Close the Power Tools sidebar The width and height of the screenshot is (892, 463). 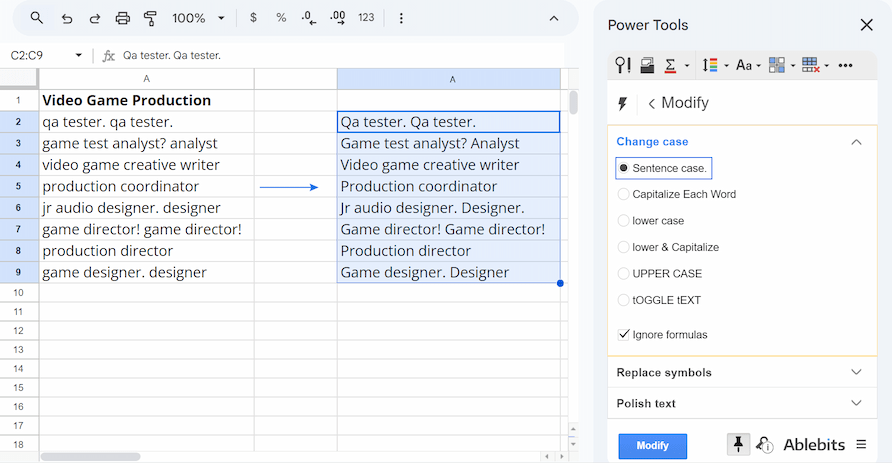[866, 25]
